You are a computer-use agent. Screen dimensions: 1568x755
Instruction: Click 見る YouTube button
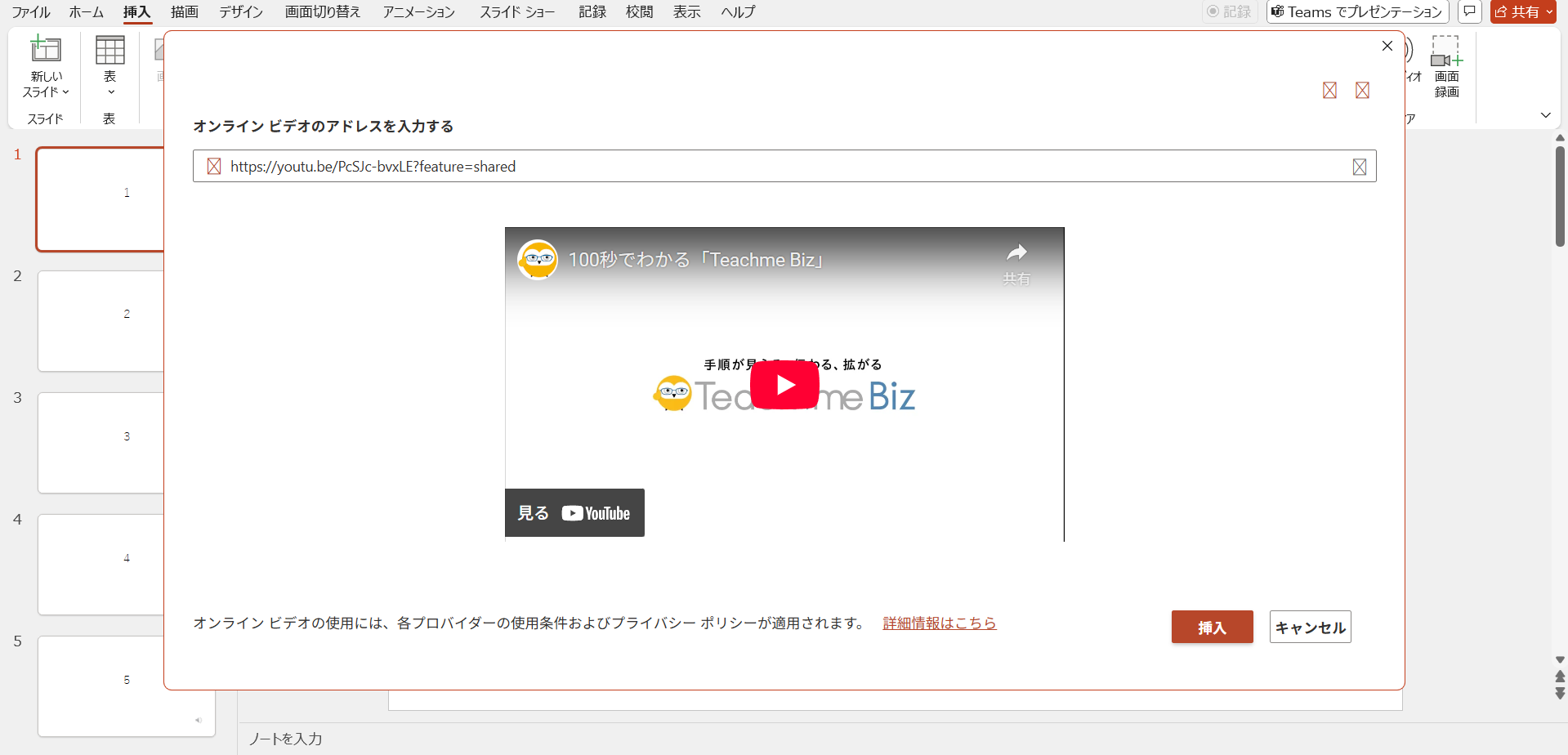coord(574,513)
